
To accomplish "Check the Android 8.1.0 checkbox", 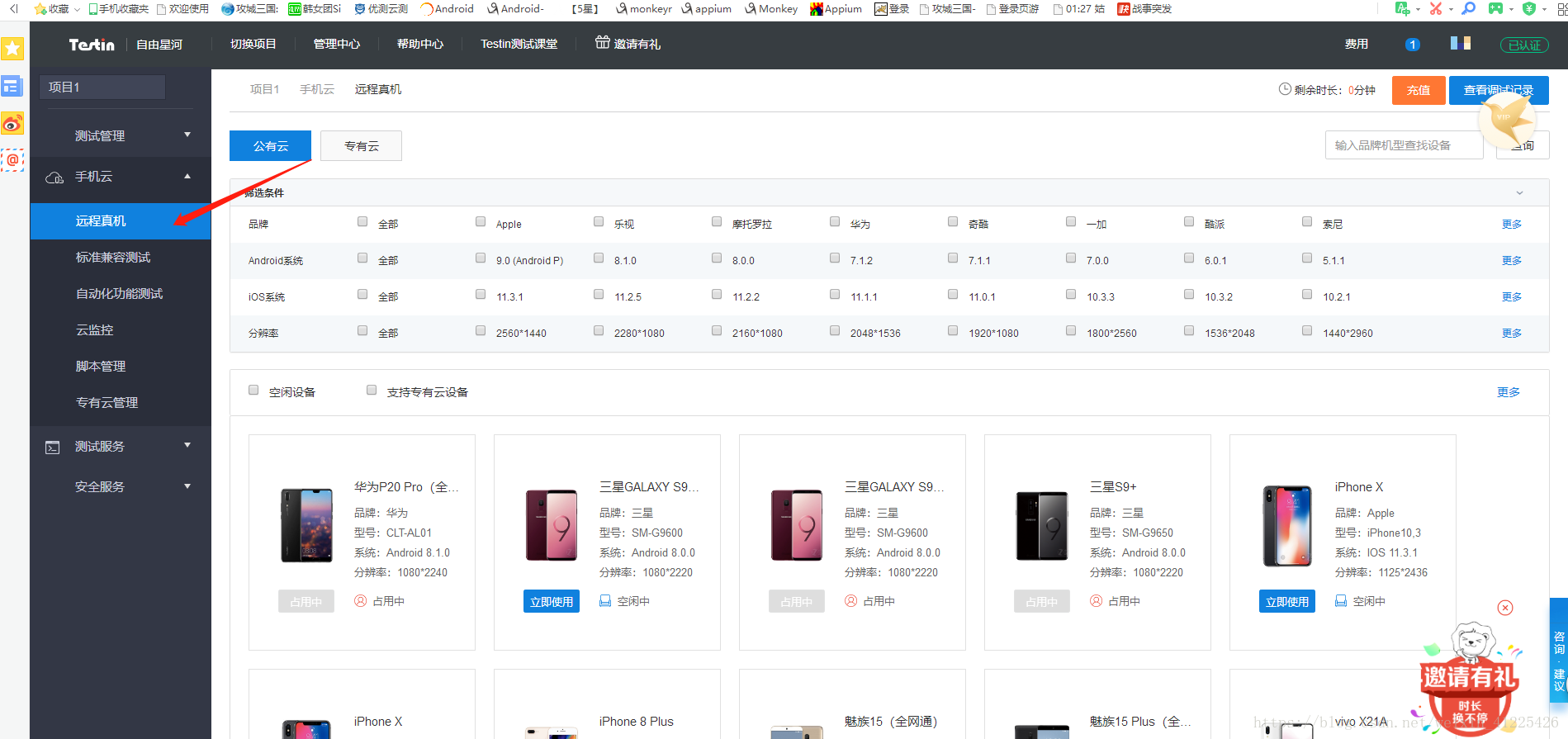I will pos(599,258).
